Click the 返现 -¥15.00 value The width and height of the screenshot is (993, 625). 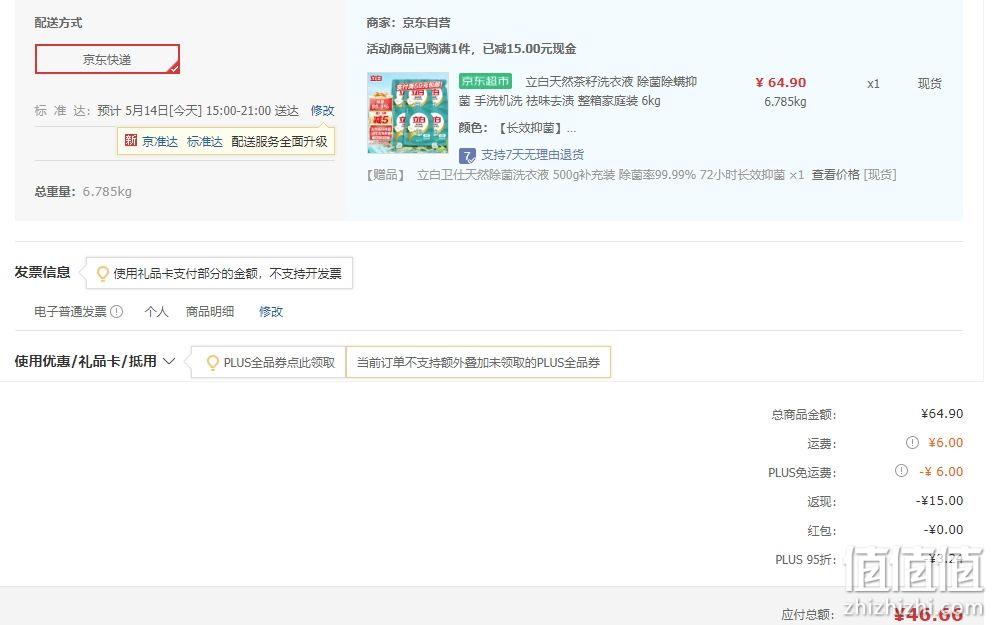[x=939, y=500]
